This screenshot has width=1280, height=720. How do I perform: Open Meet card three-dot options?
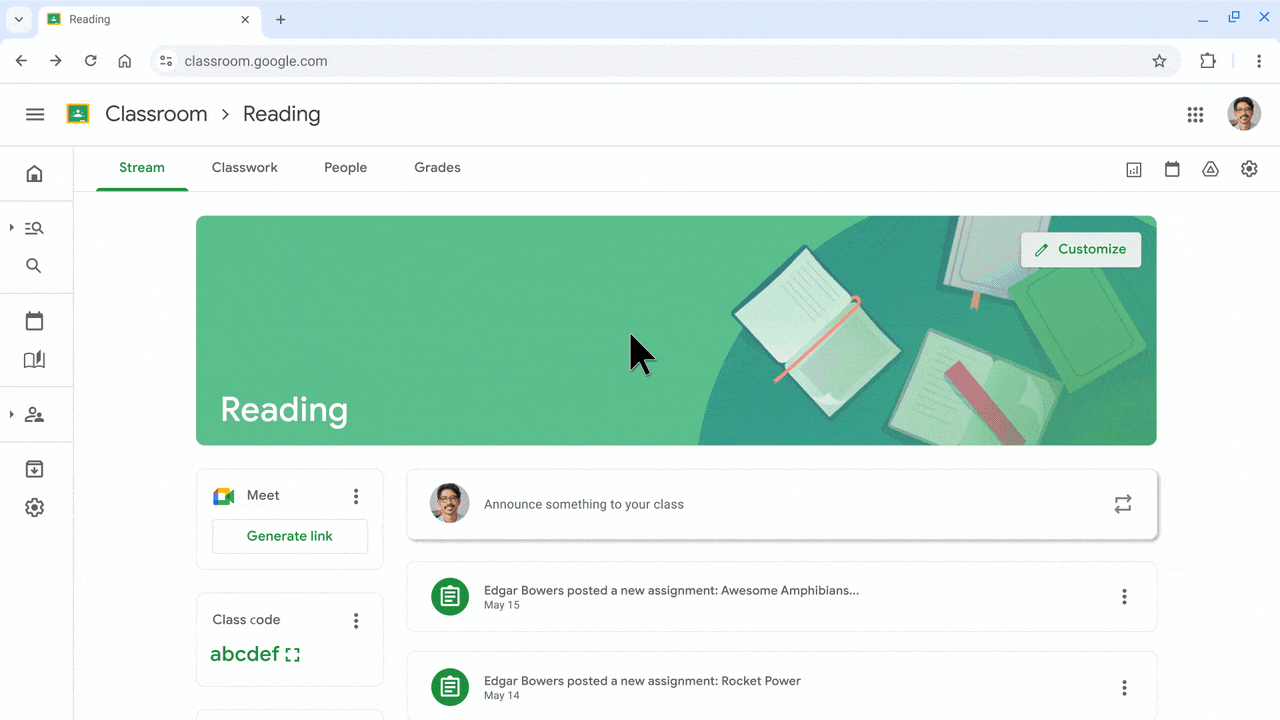click(x=356, y=496)
